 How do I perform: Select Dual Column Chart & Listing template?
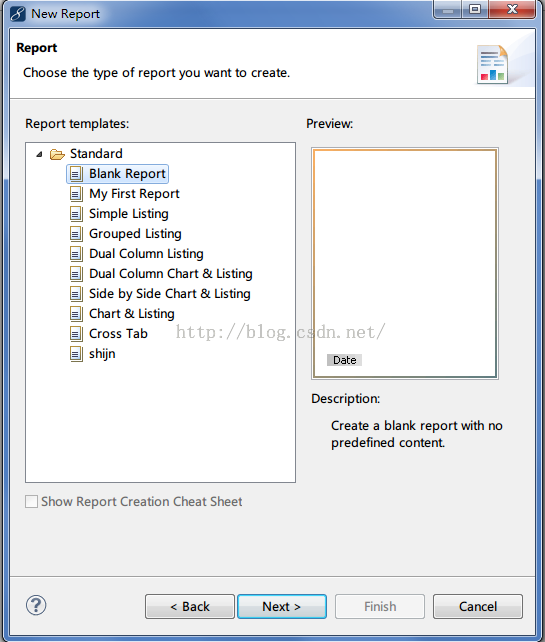click(171, 274)
